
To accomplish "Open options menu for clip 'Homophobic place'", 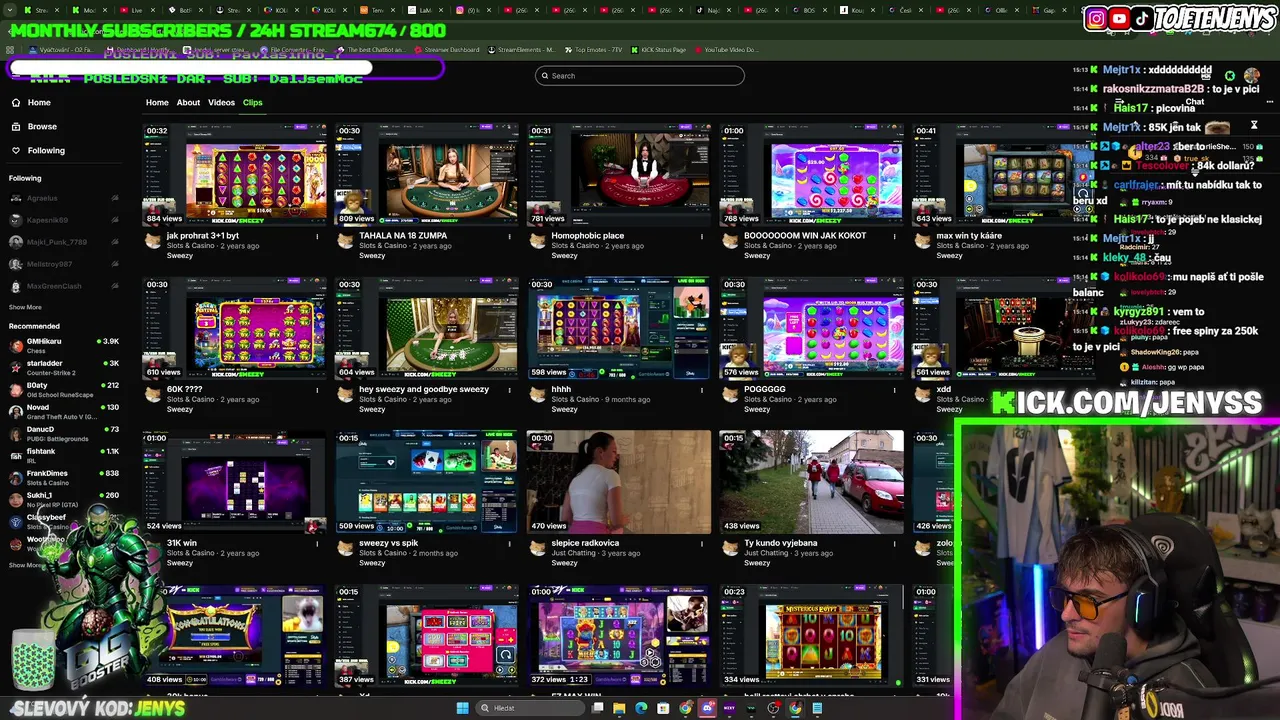I will [x=701, y=237].
